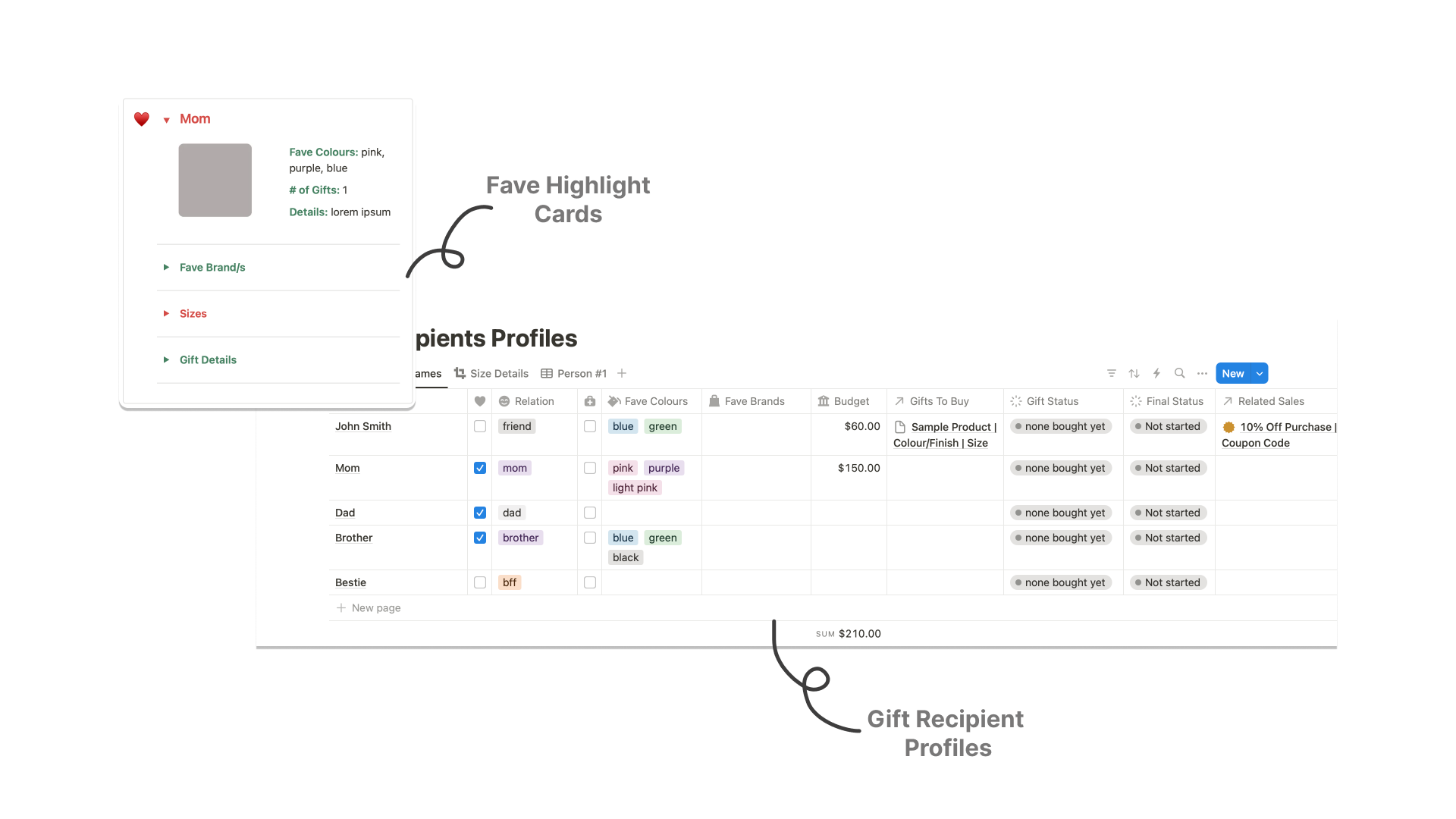
Task: Click the sort icon in database toolbar
Action: (x=1134, y=373)
